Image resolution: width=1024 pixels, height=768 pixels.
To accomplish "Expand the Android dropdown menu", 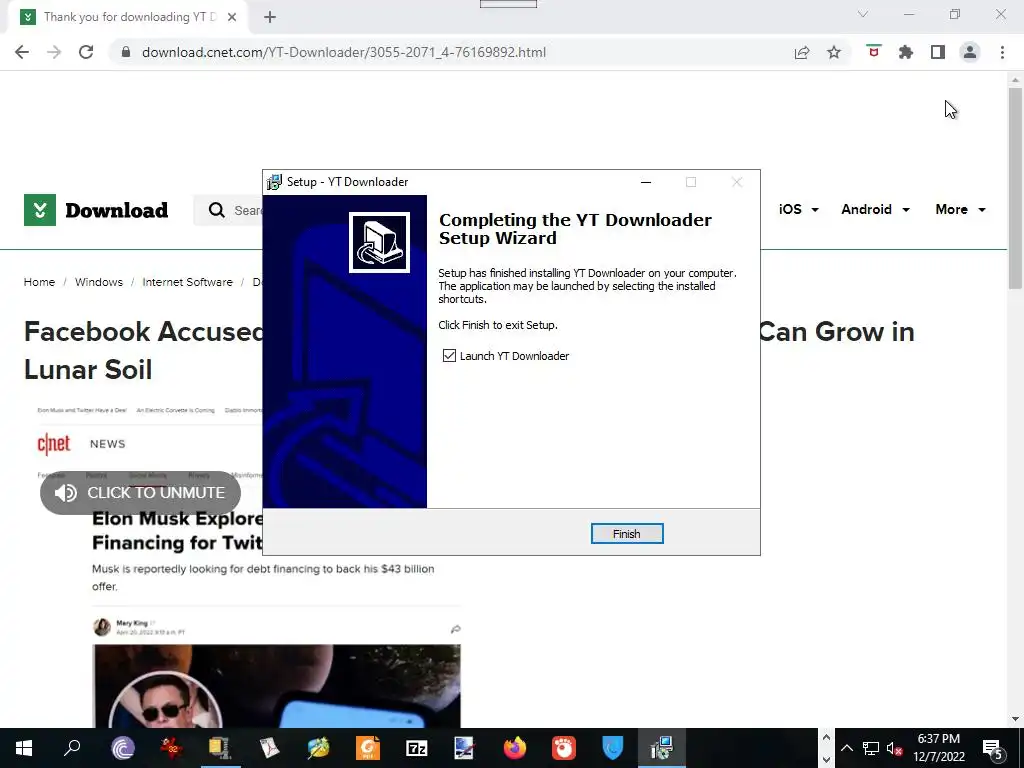I will pyautogui.click(x=875, y=210).
